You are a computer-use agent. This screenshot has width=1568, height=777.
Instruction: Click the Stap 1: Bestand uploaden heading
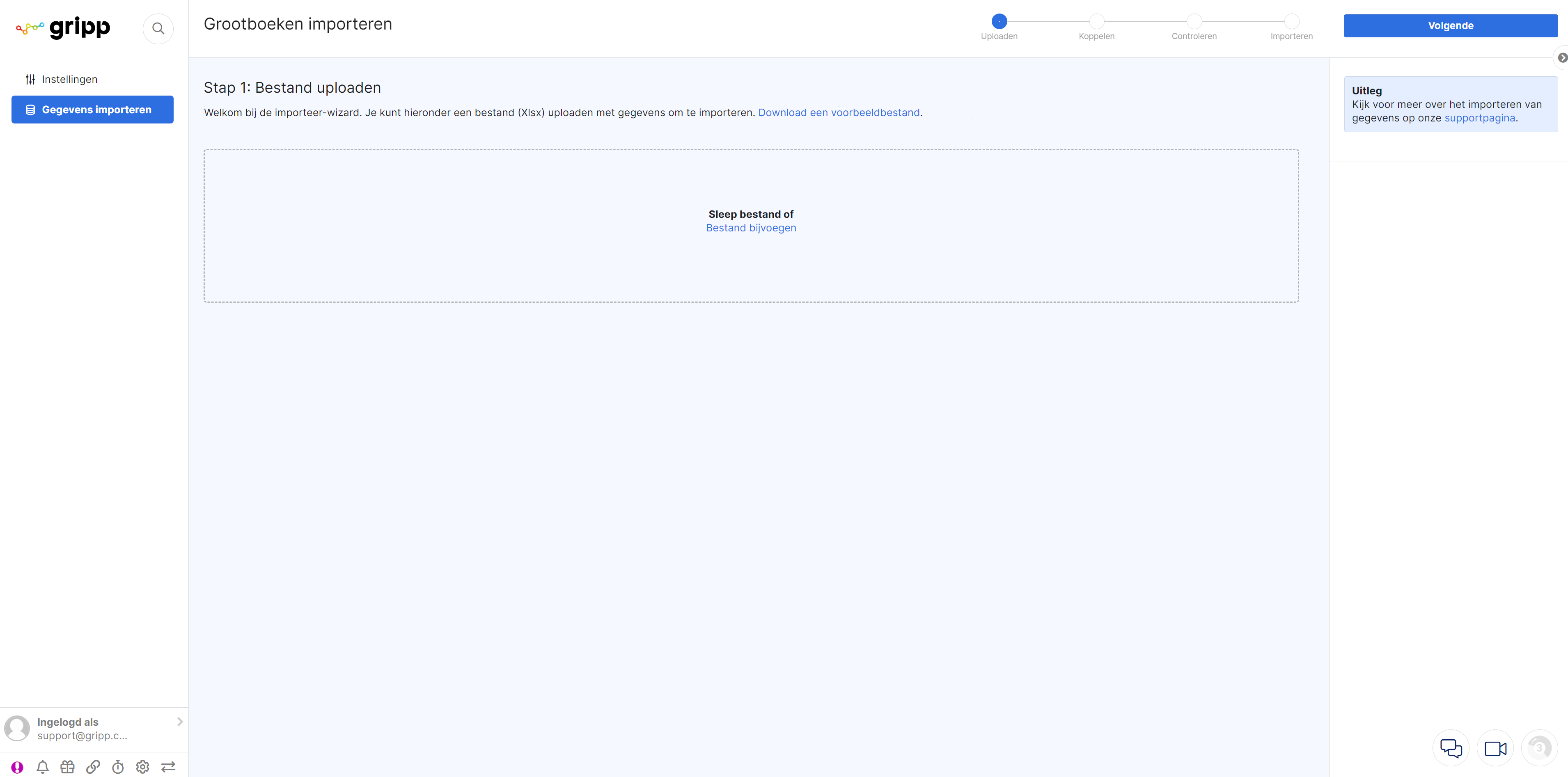click(292, 88)
